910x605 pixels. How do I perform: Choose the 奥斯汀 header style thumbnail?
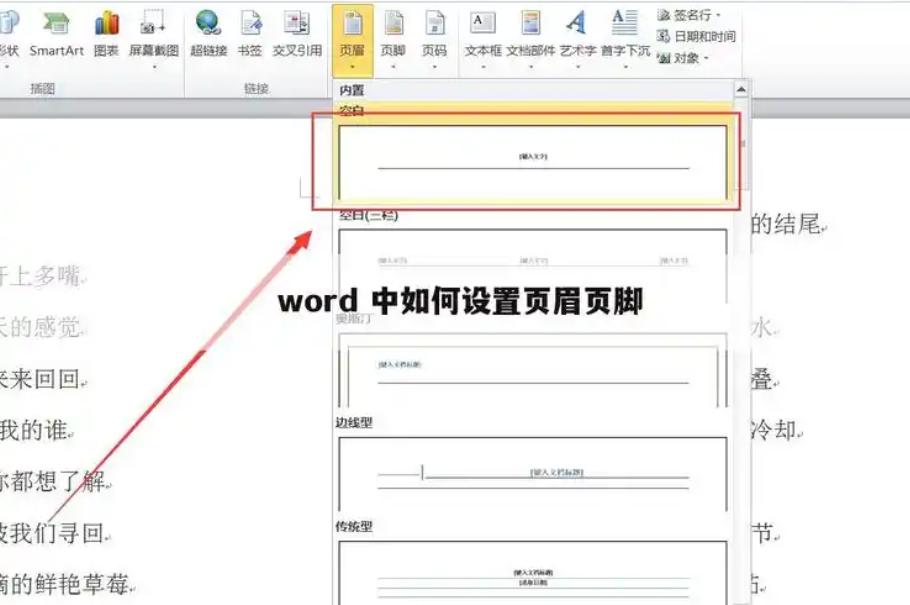point(533,370)
